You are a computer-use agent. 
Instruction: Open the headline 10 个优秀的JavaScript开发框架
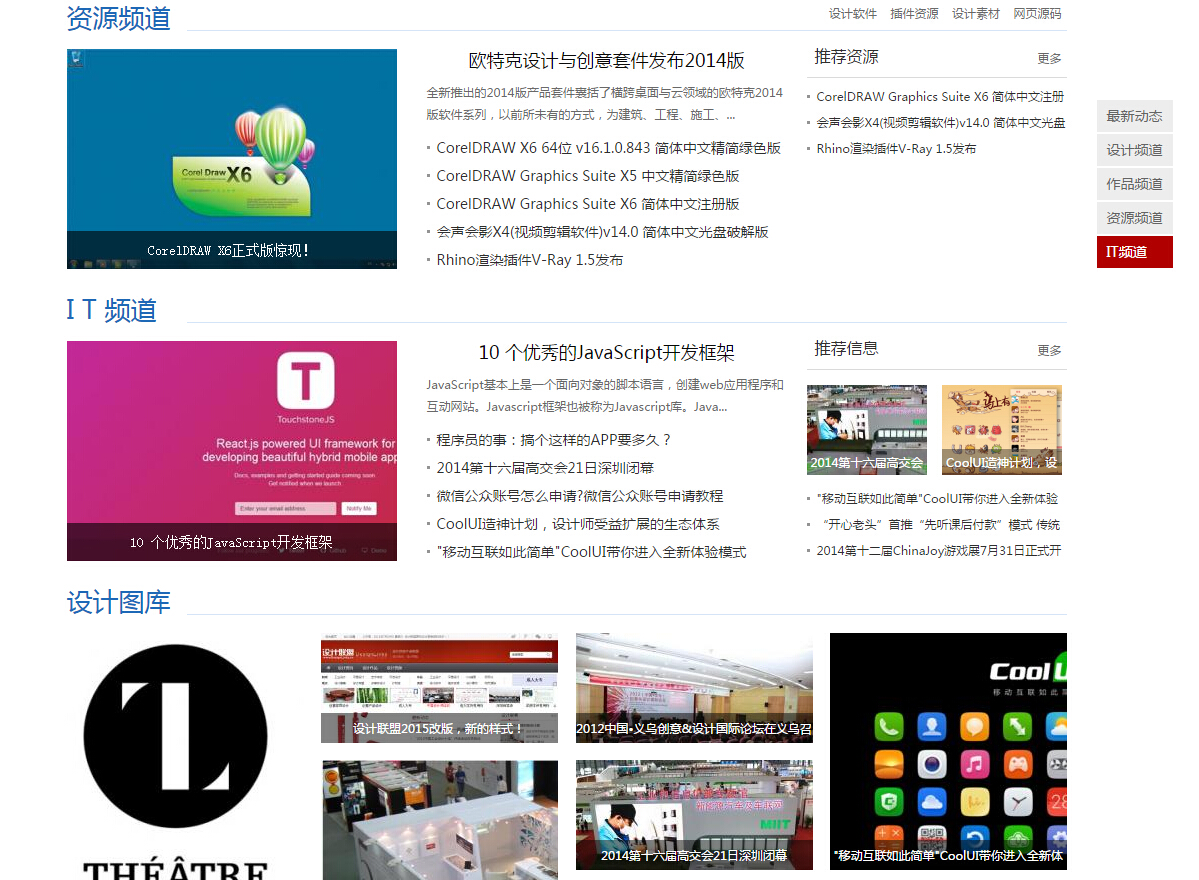[x=606, y=352]
